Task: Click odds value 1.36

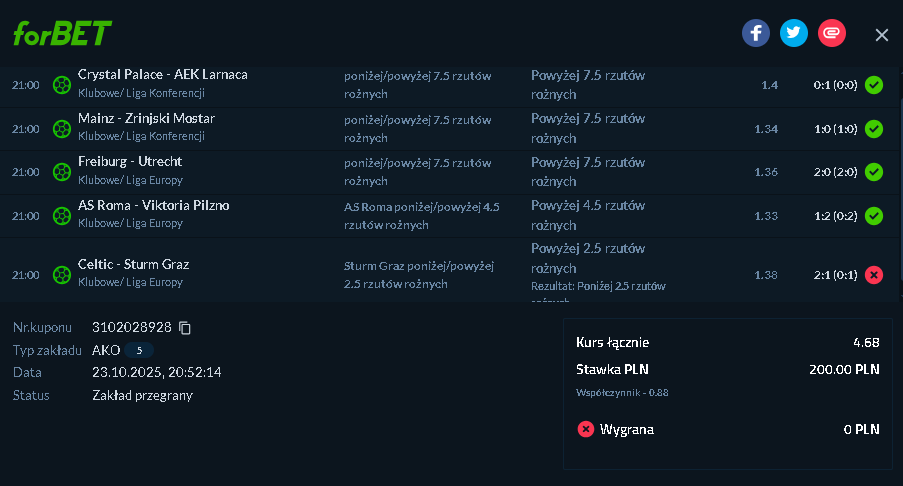Action: [x=766, y=172]
